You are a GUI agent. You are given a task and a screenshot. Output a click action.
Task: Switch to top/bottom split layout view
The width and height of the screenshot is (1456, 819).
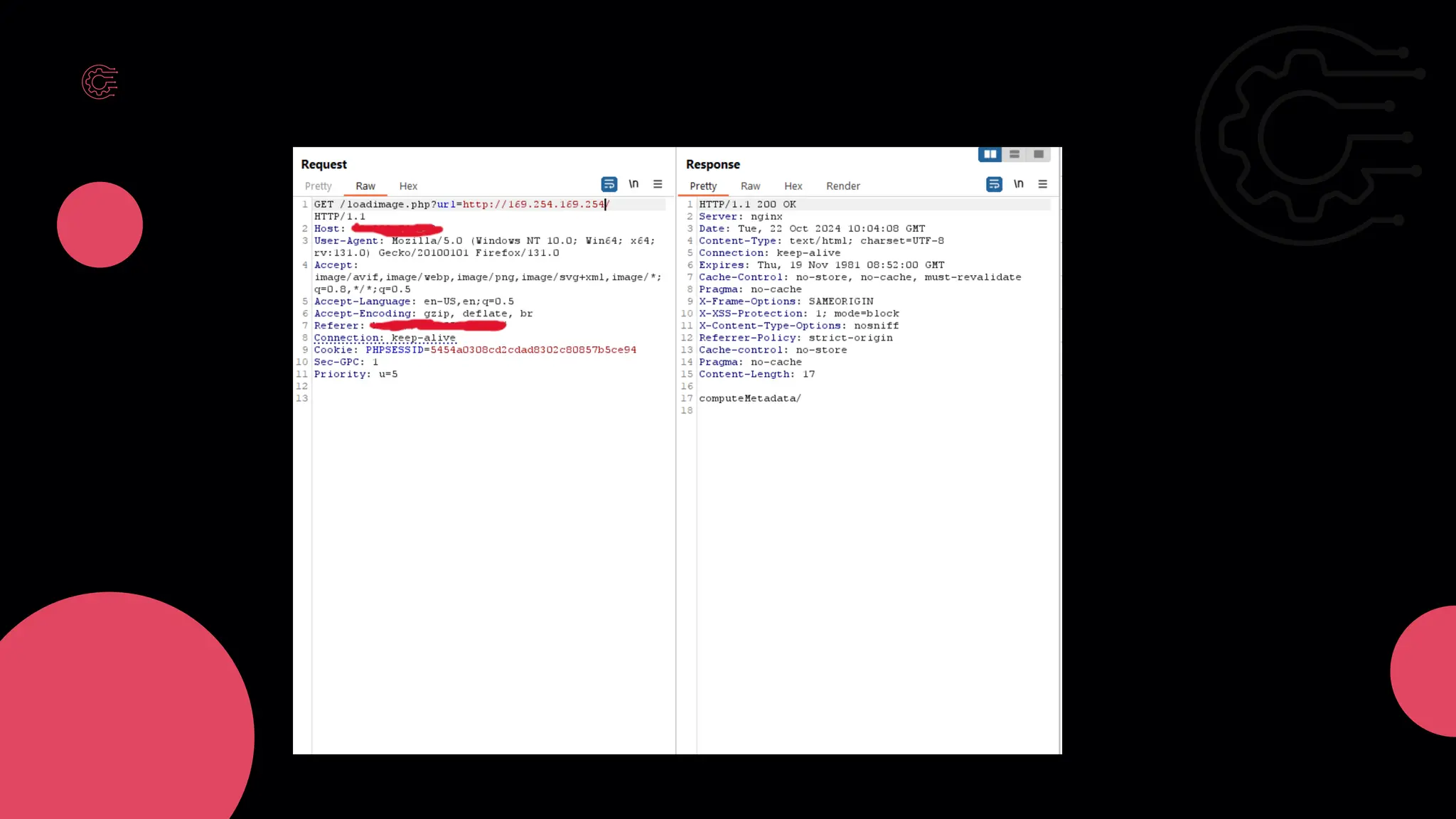pyautogui.click(x=1015, y=154)
